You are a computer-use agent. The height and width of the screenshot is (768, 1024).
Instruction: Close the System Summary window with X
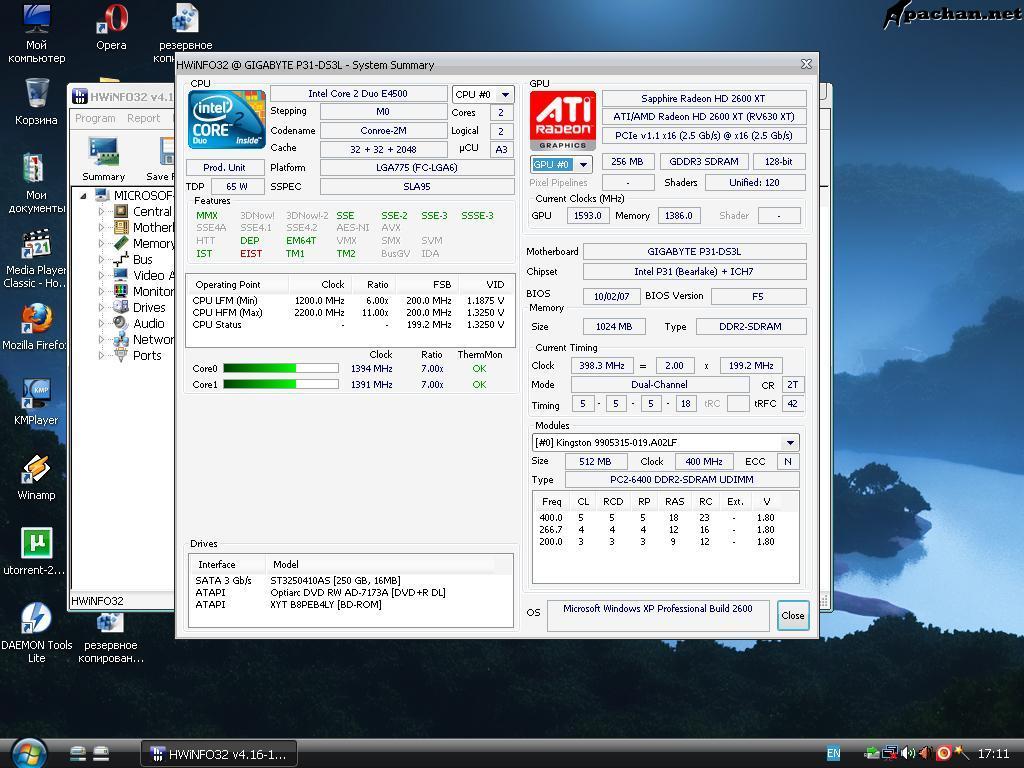(807, 64)
